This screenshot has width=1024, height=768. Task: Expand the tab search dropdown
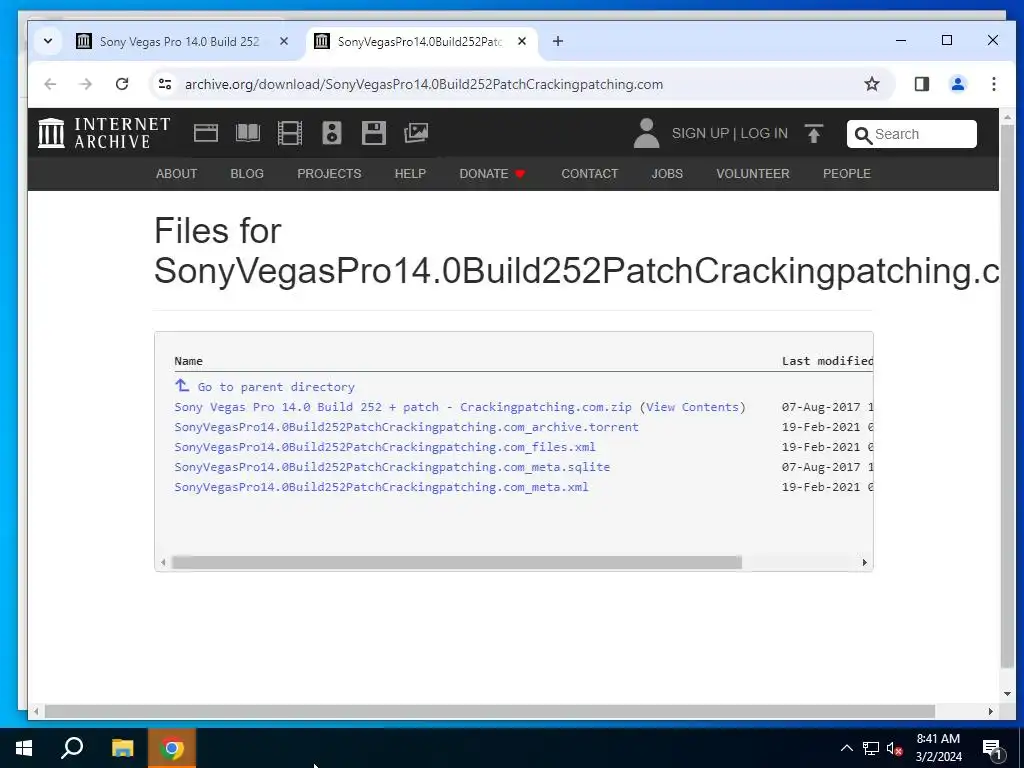(48, 41)
